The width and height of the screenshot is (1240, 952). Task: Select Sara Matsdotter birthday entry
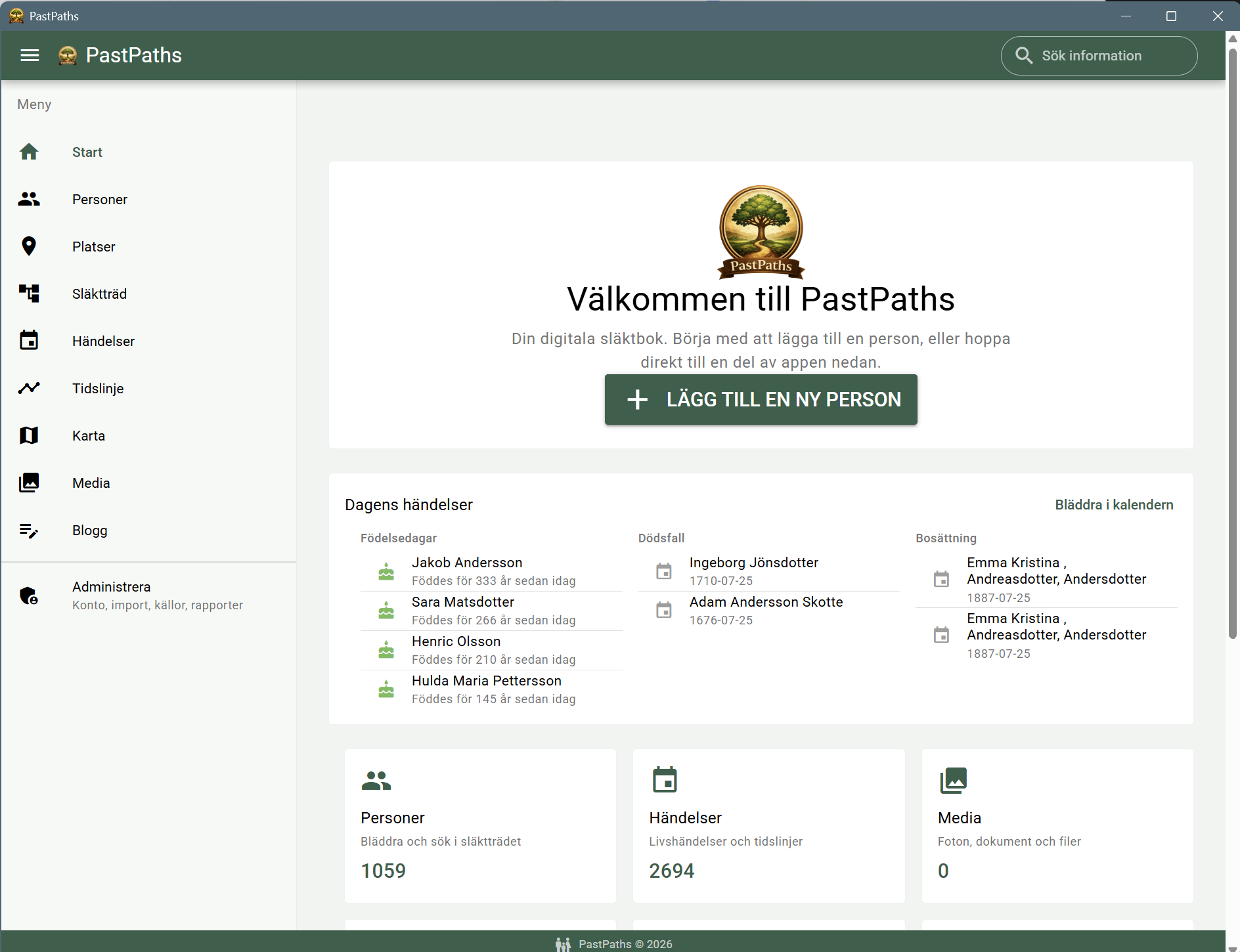point(491,611)
